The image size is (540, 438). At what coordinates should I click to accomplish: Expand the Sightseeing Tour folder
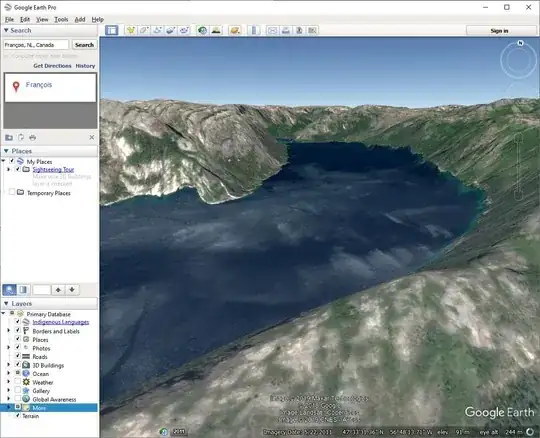(9, 169)
